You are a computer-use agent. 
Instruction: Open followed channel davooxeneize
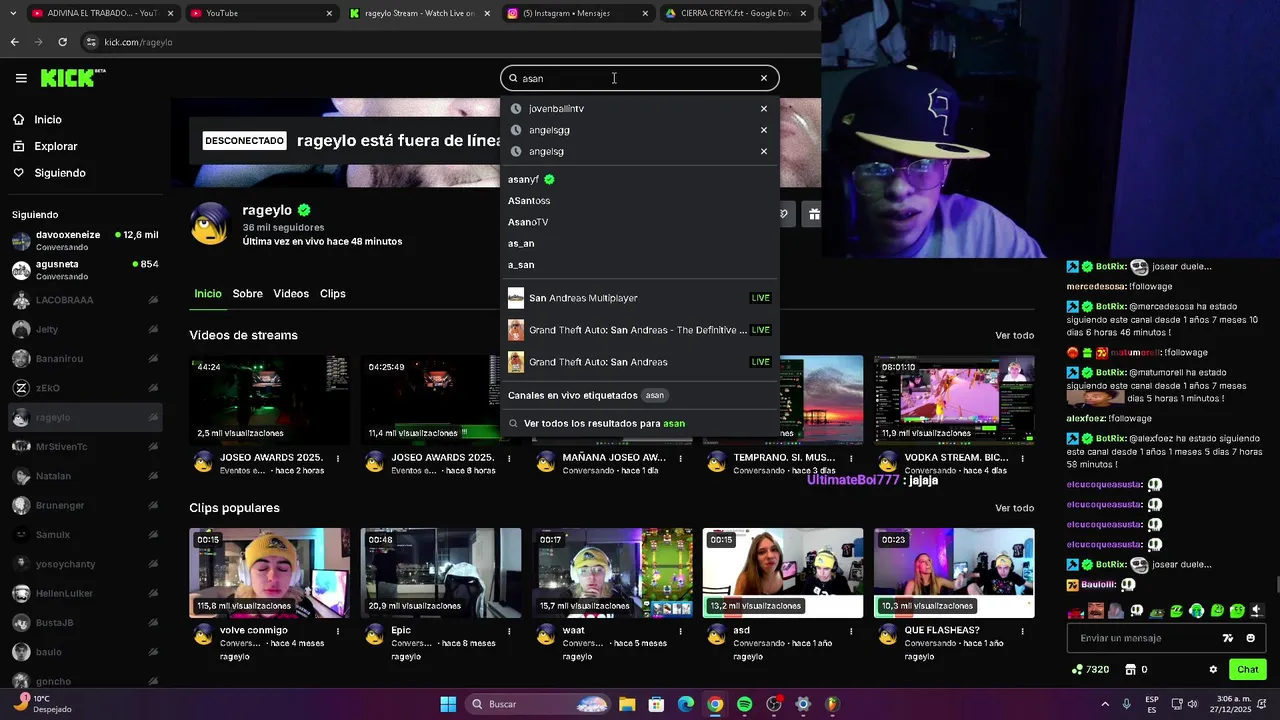[85, 241]
